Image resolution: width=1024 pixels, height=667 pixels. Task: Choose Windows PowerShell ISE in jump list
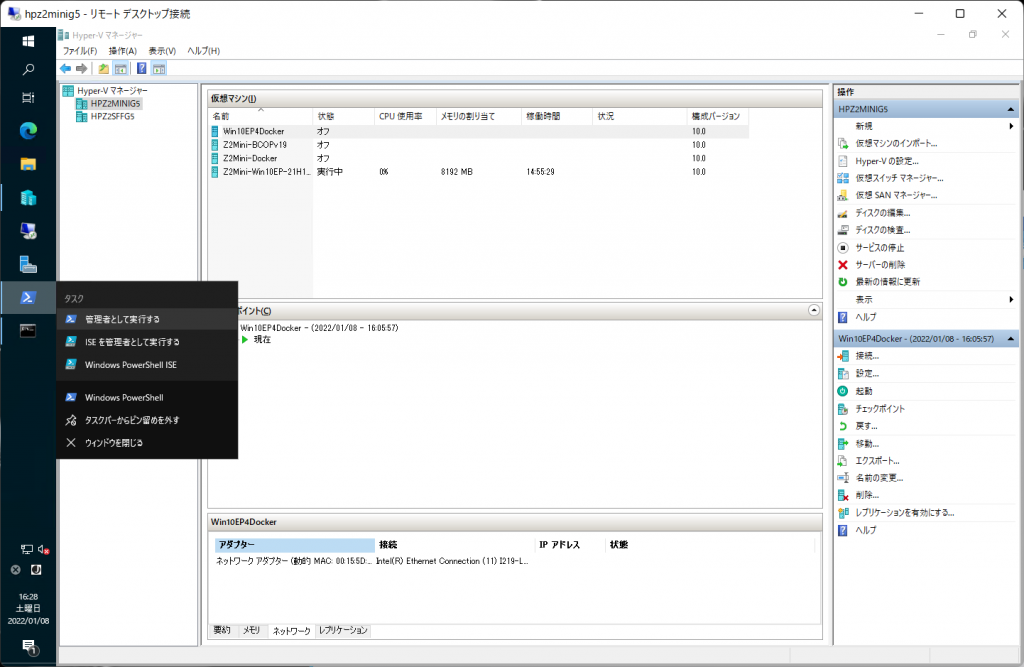pyautogui.click(x=147, y=365)
